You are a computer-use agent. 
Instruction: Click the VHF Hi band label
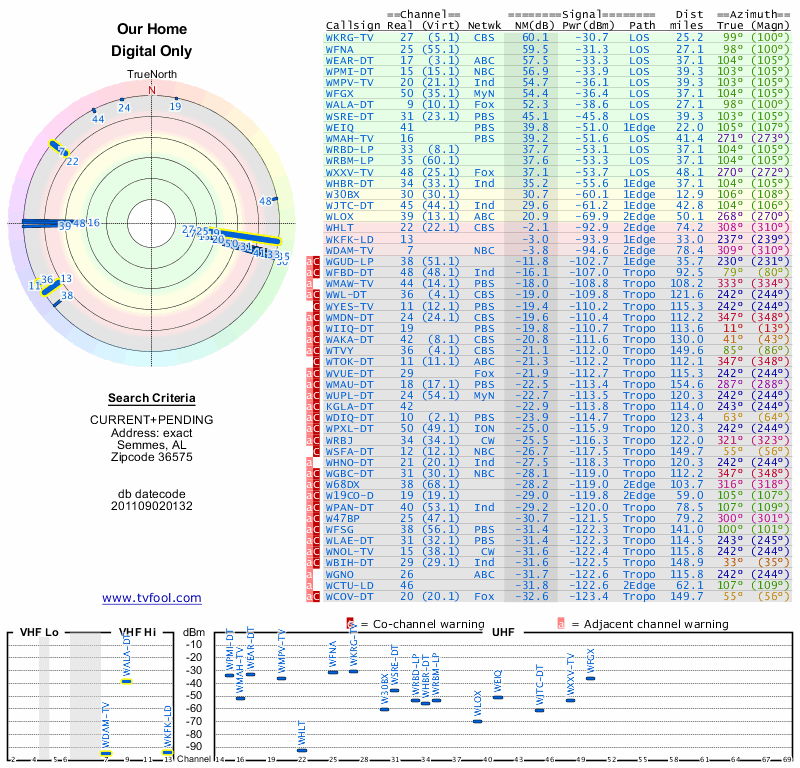137,632
